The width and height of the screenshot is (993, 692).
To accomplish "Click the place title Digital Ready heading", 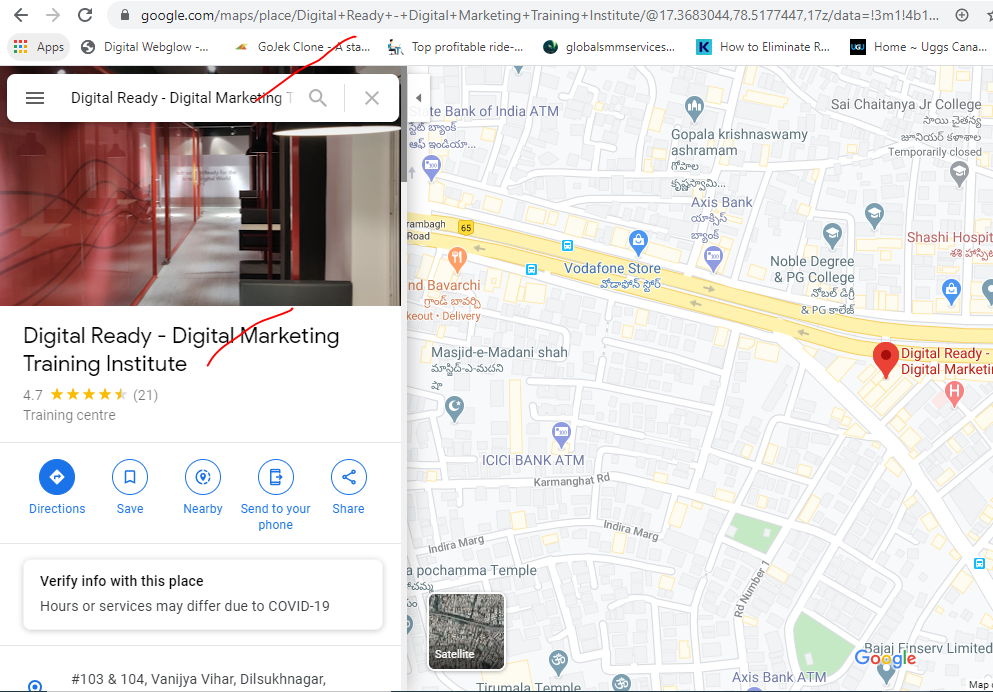I will 181,349.
